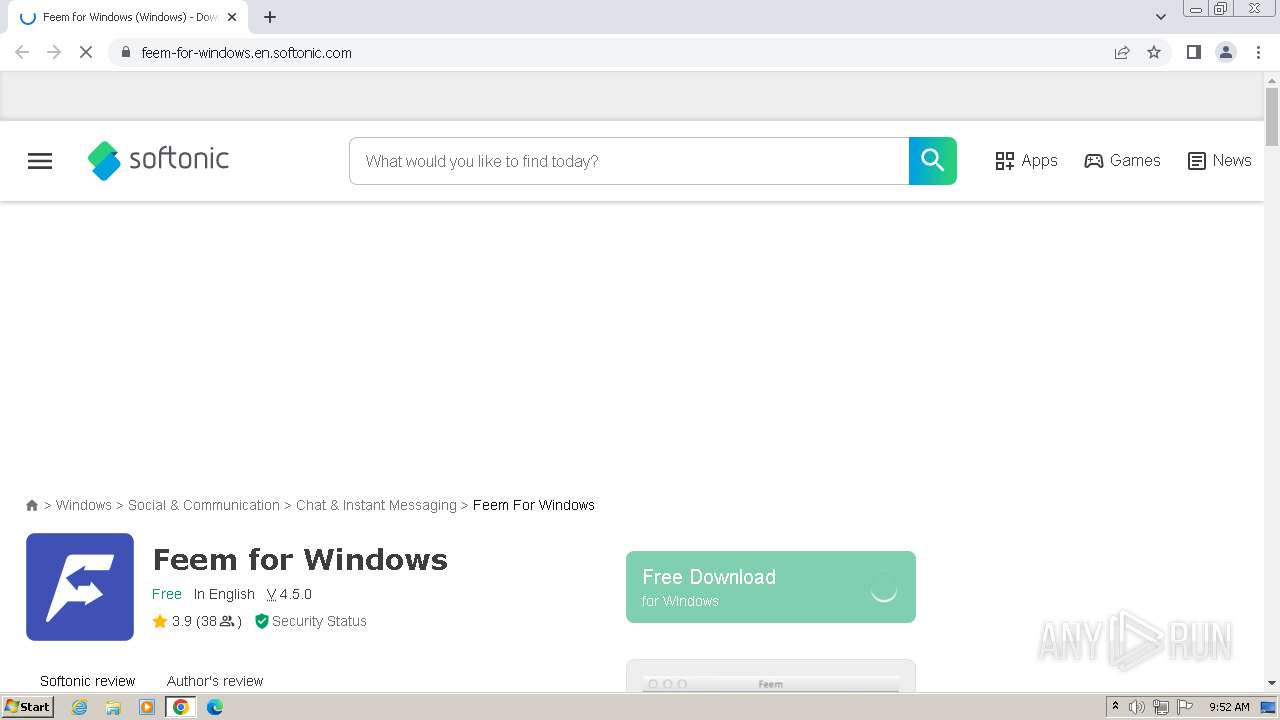Click the In English label
1280x720 pixels.
click(x=224, y=594)
